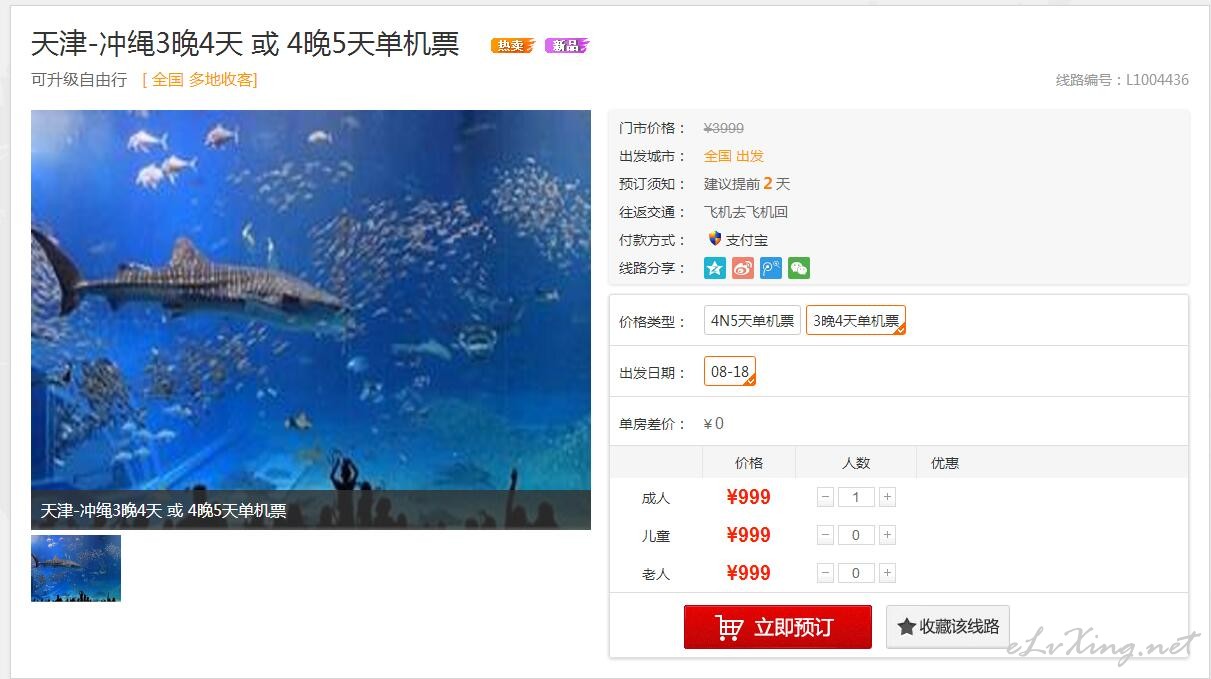Viewport: 1211px width, 679px height.
Task: Share route via Tencent Weibo icon
Action: (770, 268)
